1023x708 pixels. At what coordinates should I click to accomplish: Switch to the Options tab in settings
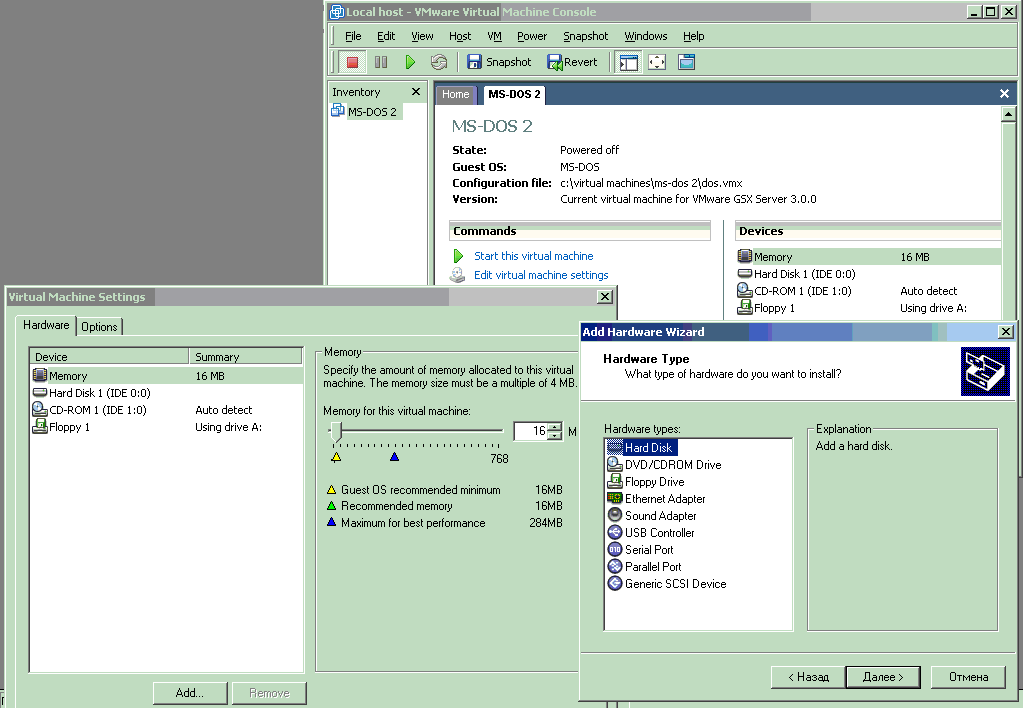coord(99,327)
